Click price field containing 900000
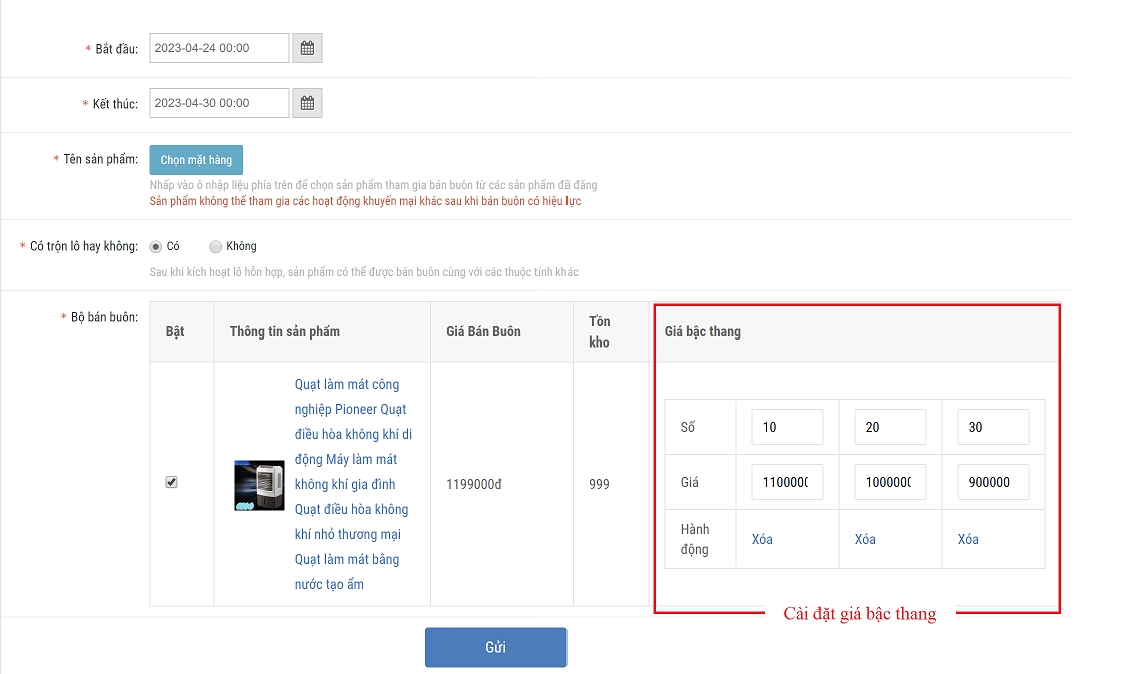This screenshot has height=674, width=1130. pos(993,482)
